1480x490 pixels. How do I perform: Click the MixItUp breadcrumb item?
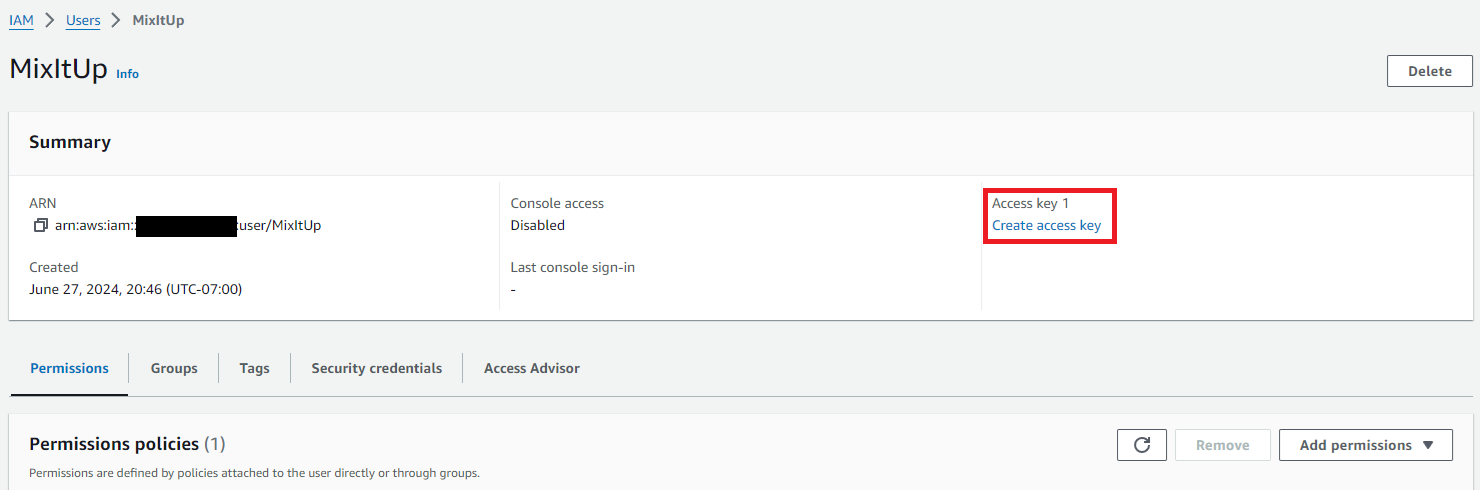(158, 20)
